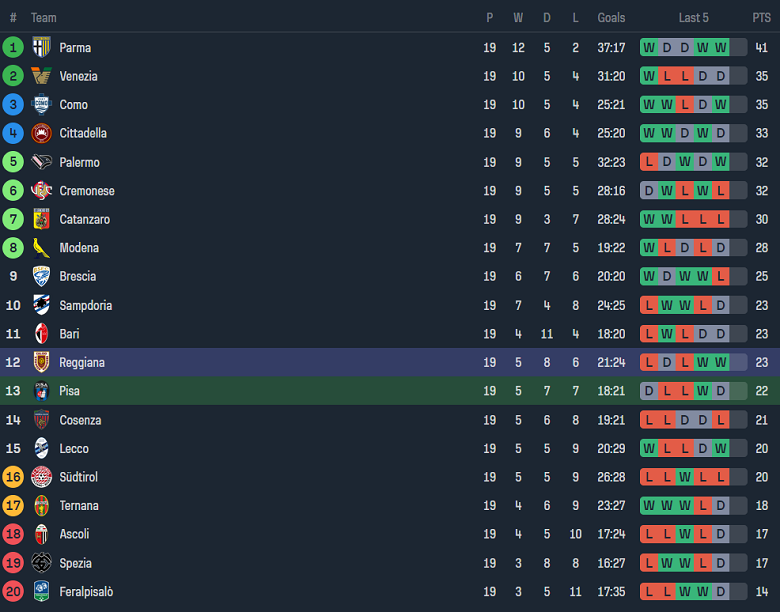This screenshot has width=780, height=612.
Task: Click the Spezia team logo
Action: [41, 563]
